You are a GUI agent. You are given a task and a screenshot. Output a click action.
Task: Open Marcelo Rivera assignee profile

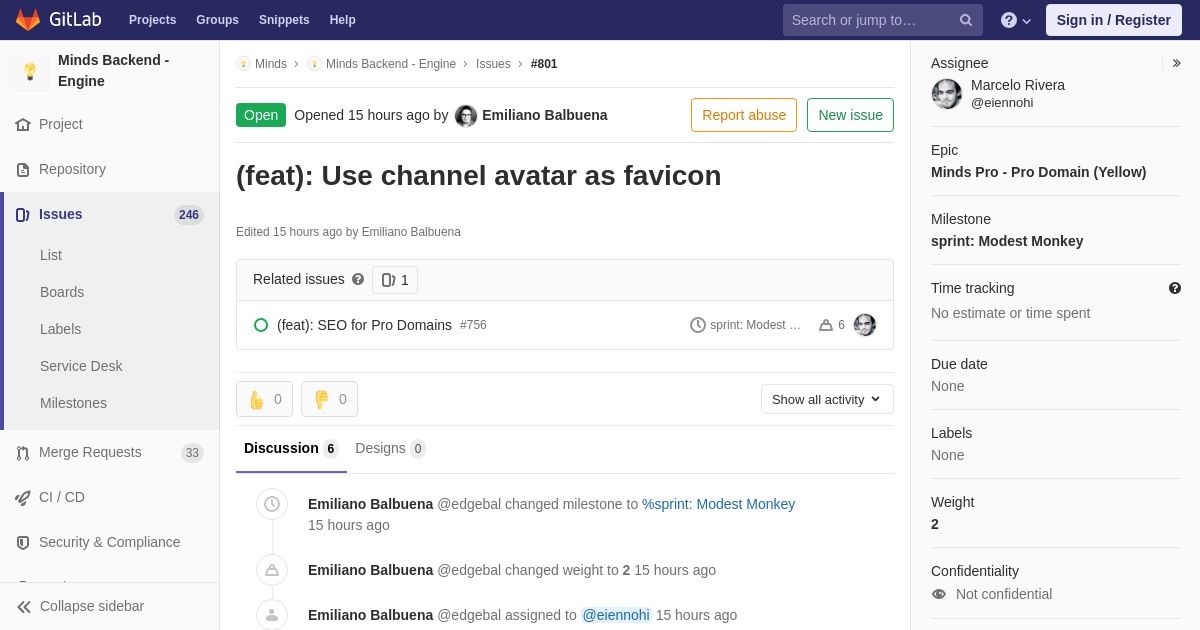coord(1018,85)
